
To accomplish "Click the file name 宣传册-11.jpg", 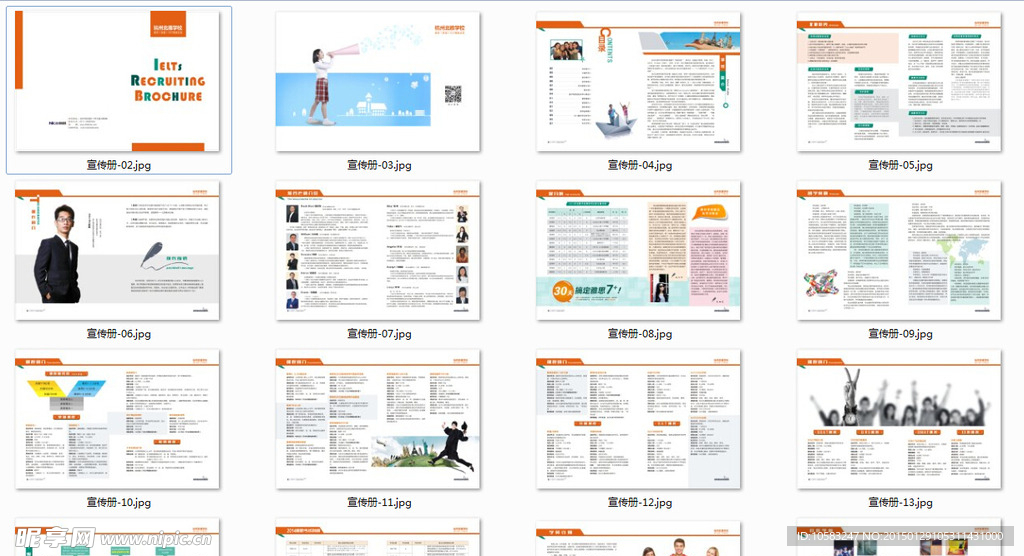I will pos(379,502).
